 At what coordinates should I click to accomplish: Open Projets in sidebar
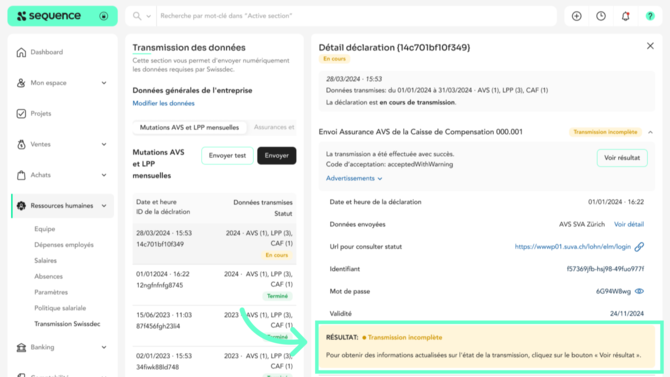(x=41, y=114)
